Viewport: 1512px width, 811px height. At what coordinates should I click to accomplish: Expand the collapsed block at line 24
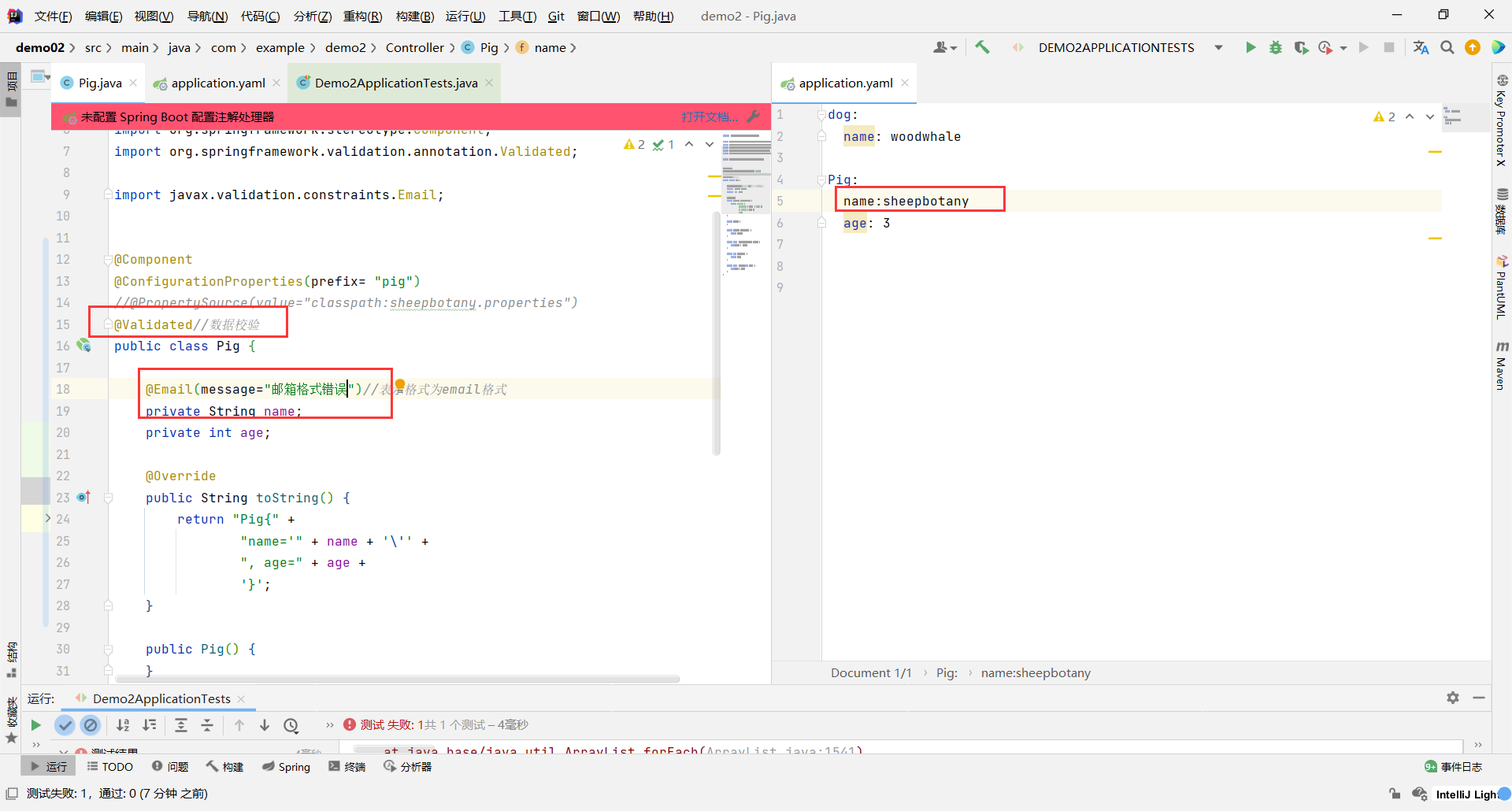coord(48,518)
